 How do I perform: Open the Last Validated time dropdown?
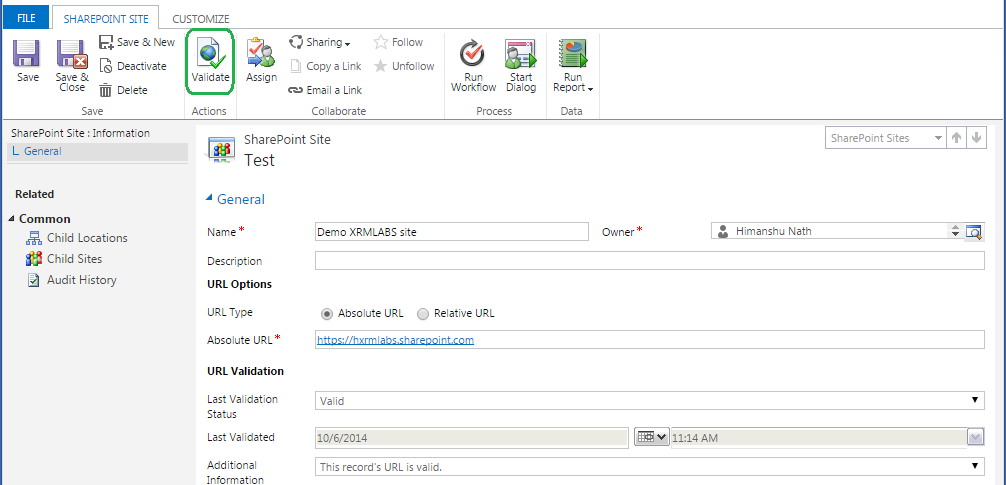coord(975,438)
